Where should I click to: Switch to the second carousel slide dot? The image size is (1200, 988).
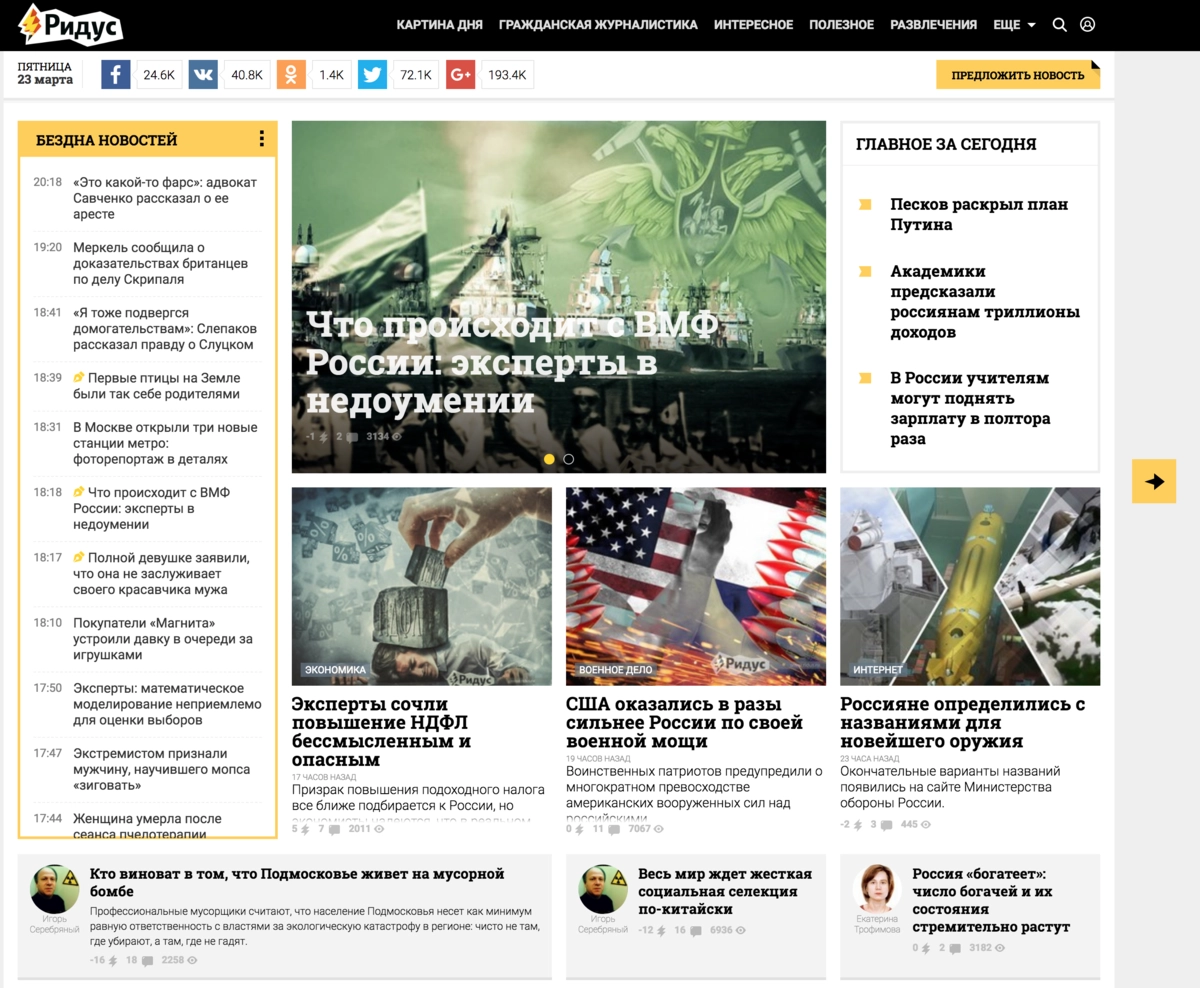click(569, 459)
